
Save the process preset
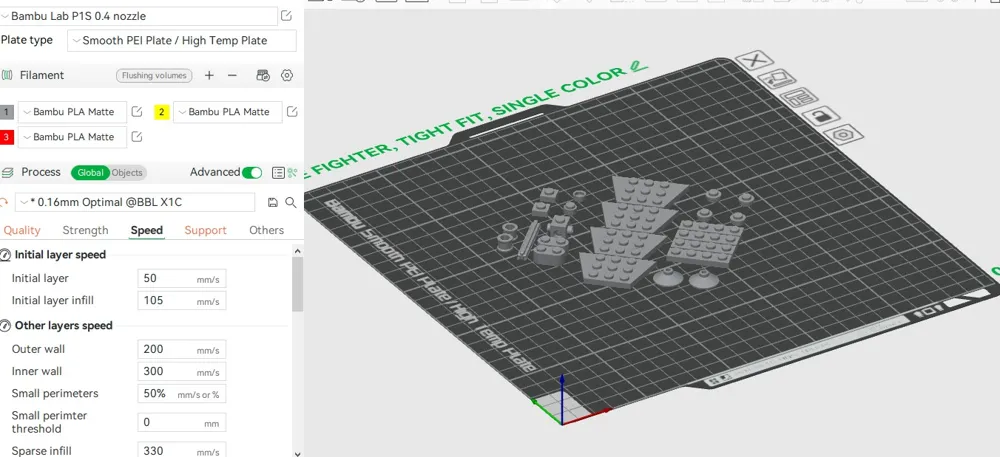(273, 203)
